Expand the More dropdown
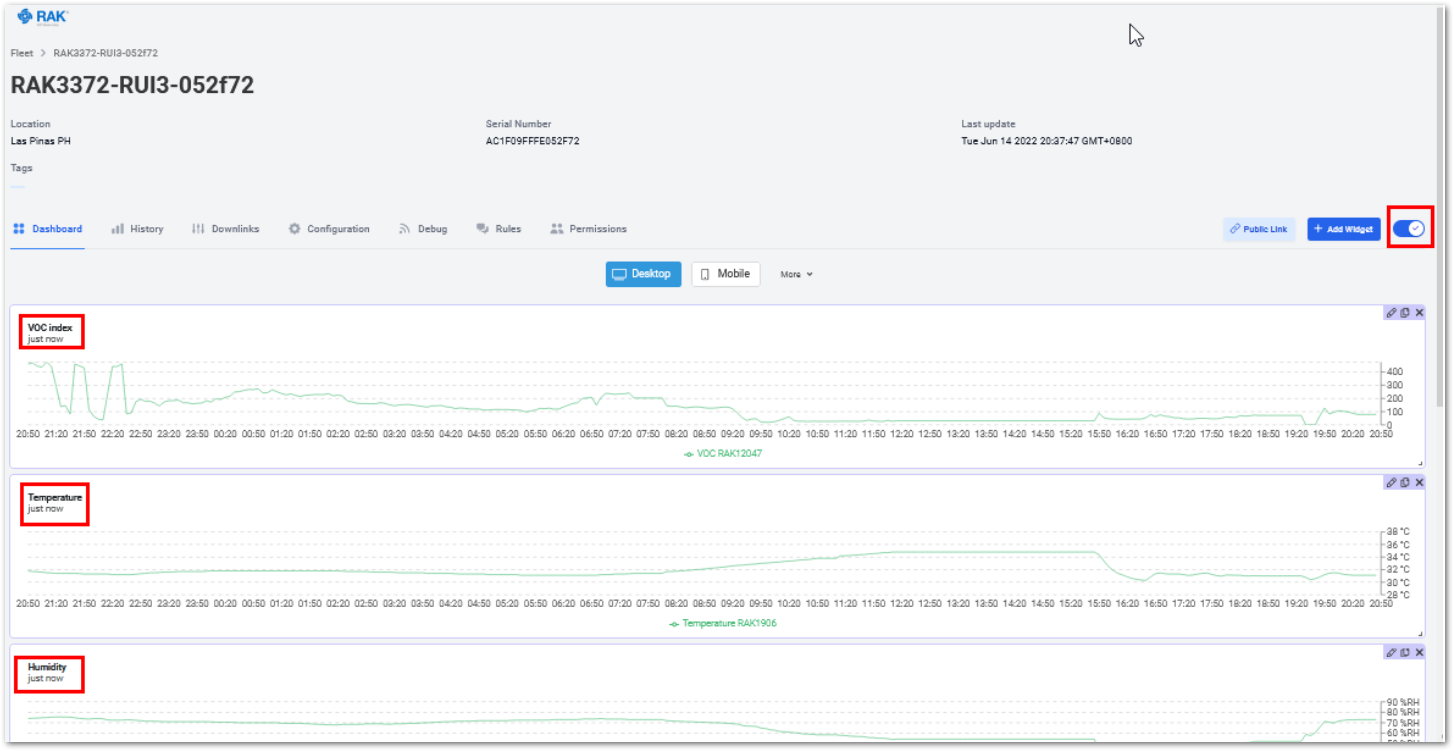The image size is (1454, 751). pyautogui.click(x=796, y=274)
